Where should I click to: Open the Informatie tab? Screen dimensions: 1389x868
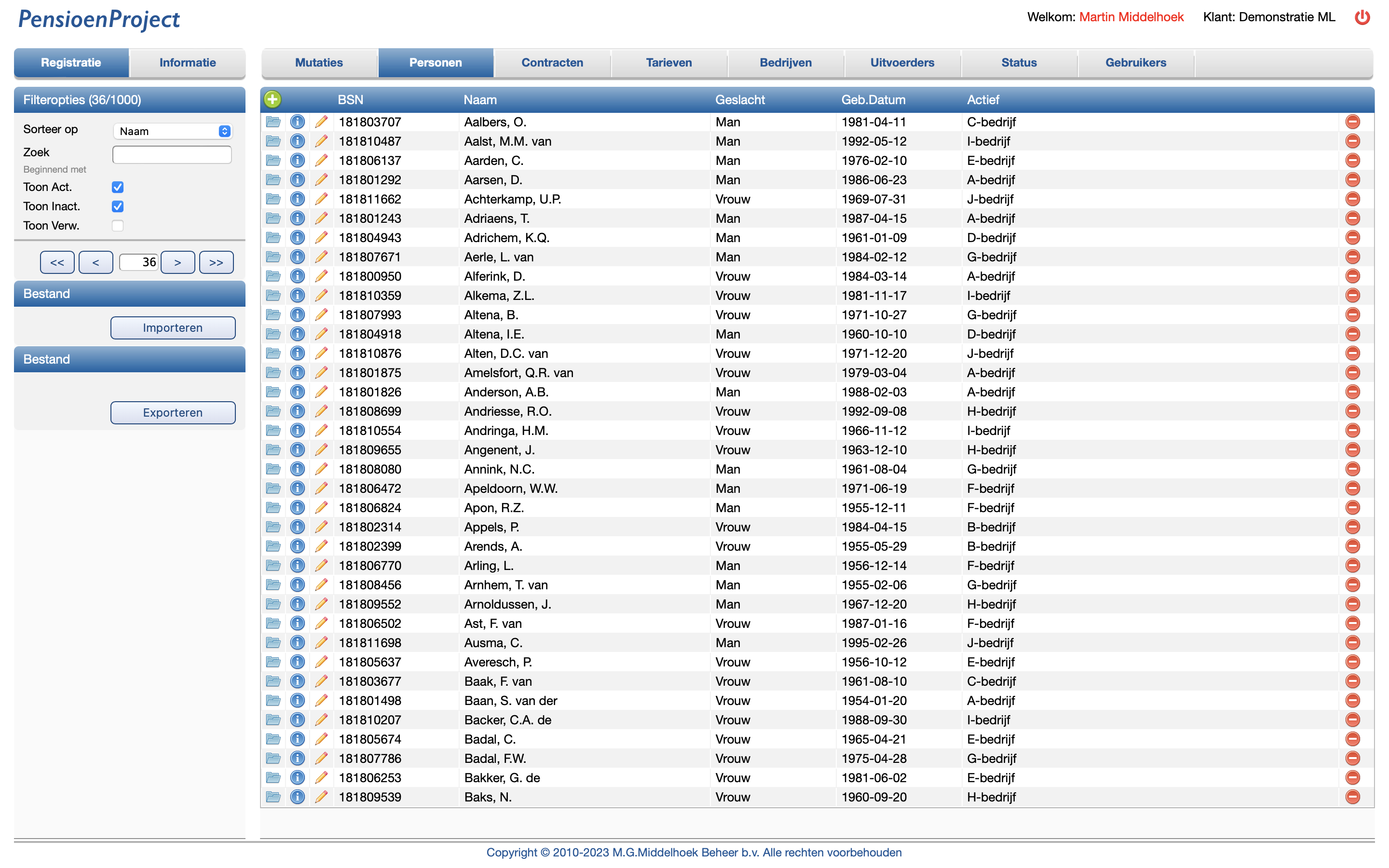coord(187,63)
